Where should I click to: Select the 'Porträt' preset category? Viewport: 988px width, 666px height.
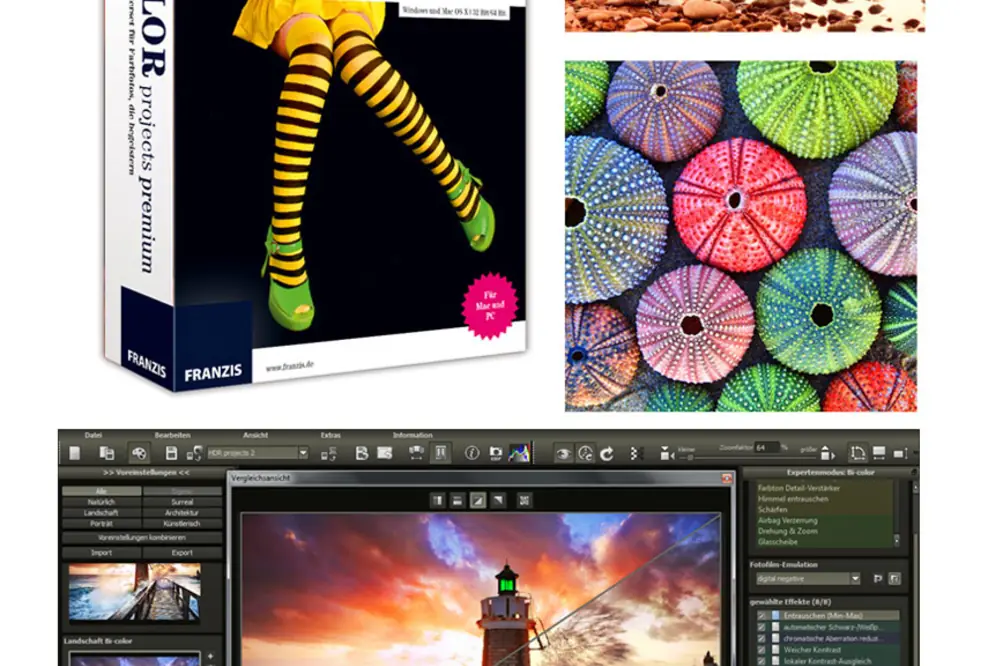[x=101, y=524]
